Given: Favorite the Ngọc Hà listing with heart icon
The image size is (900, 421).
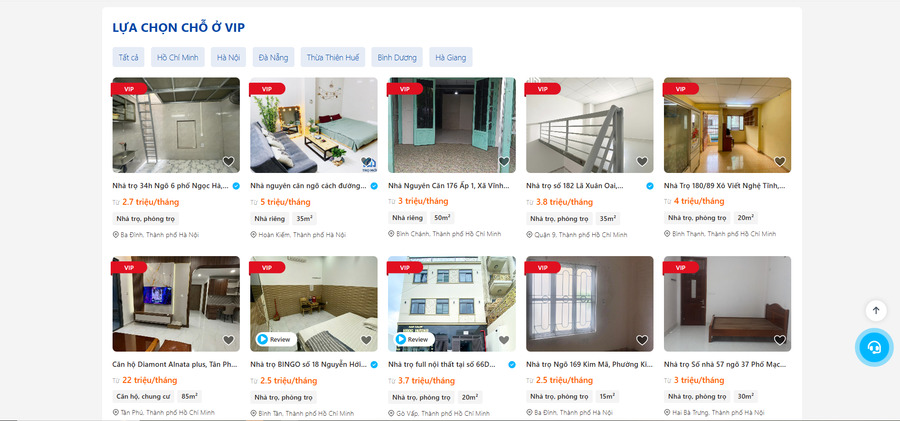Looking at the screenshot, I should (228, 161).
